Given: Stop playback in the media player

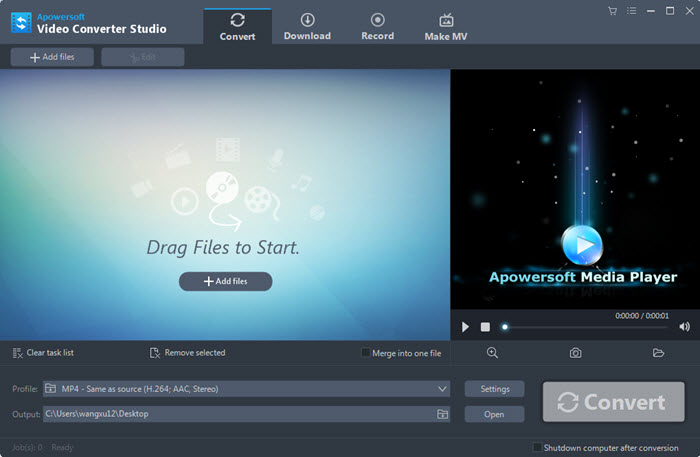Looking at the screenshot, I should pos(485,327).
